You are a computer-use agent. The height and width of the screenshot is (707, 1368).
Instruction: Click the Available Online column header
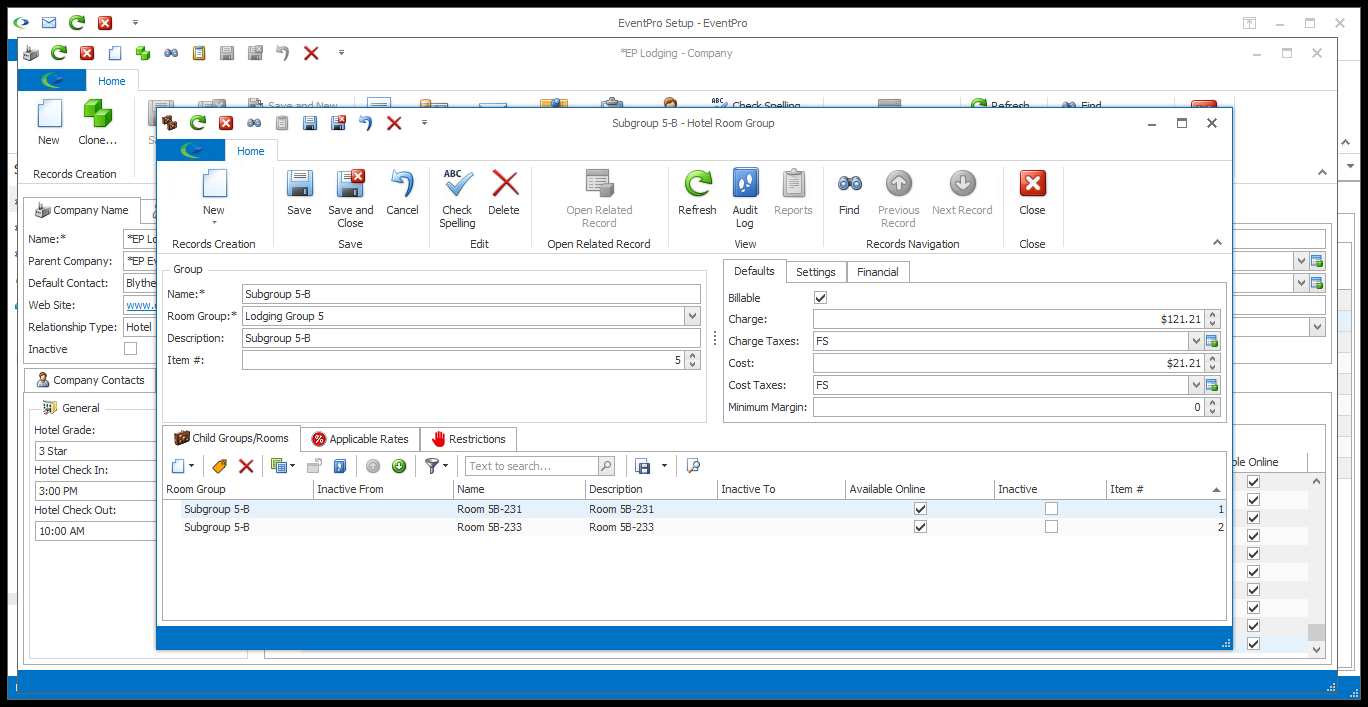point(919,489)
